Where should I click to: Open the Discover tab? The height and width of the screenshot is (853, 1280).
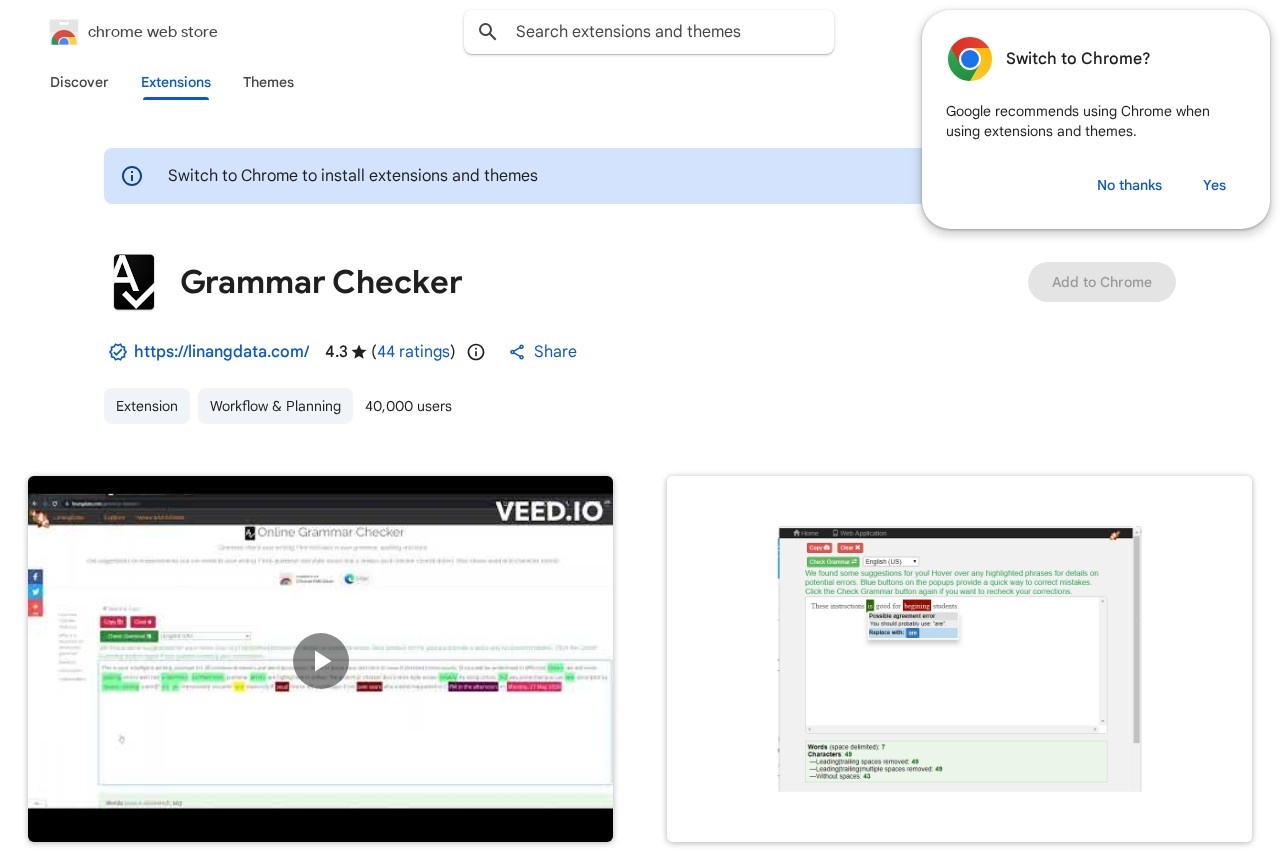click(x=79, y=83)
